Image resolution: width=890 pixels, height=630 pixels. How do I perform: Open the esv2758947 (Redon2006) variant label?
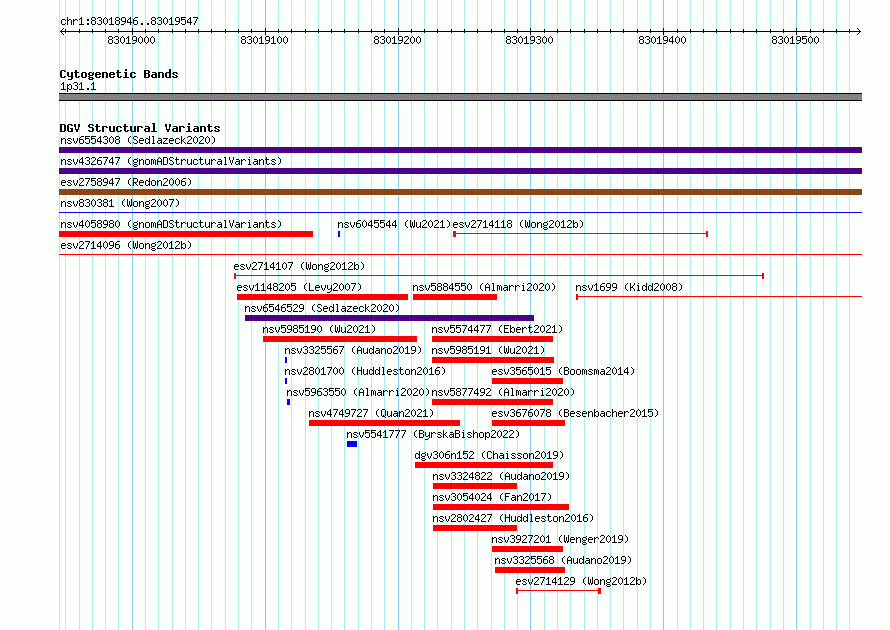coord(126,182)
